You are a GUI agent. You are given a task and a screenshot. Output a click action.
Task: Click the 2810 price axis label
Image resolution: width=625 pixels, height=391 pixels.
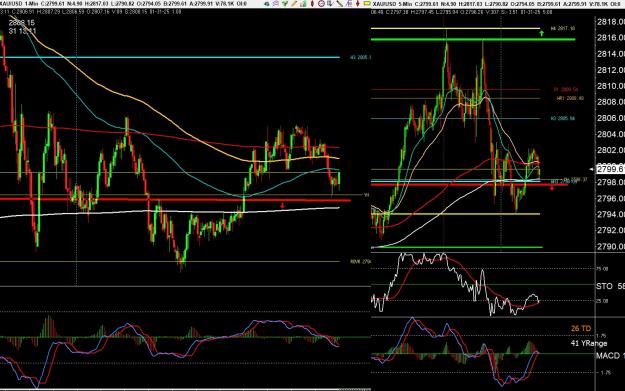(610, 86)
